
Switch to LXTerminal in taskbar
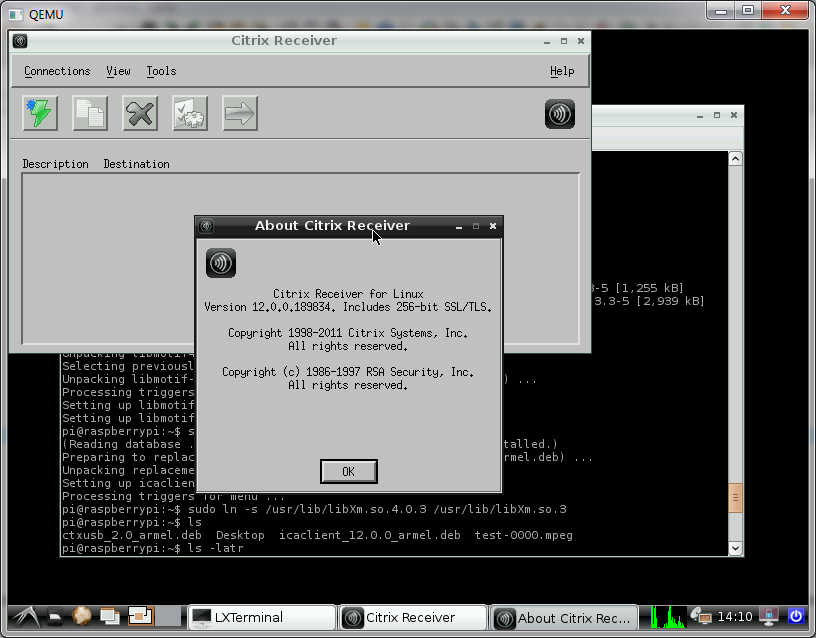262,618
